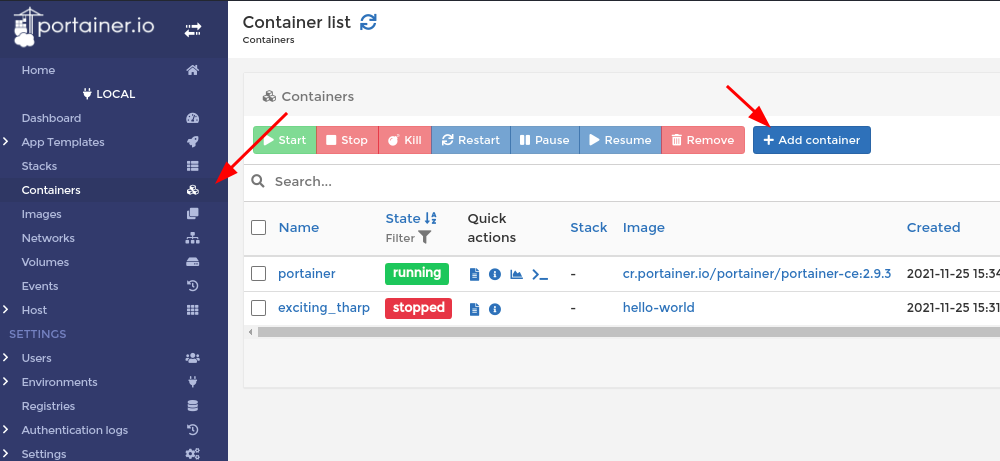Expand the Authentication logs chevron
The width and height of the screenshot is (1000, 461).
click(x=6, y=430)
